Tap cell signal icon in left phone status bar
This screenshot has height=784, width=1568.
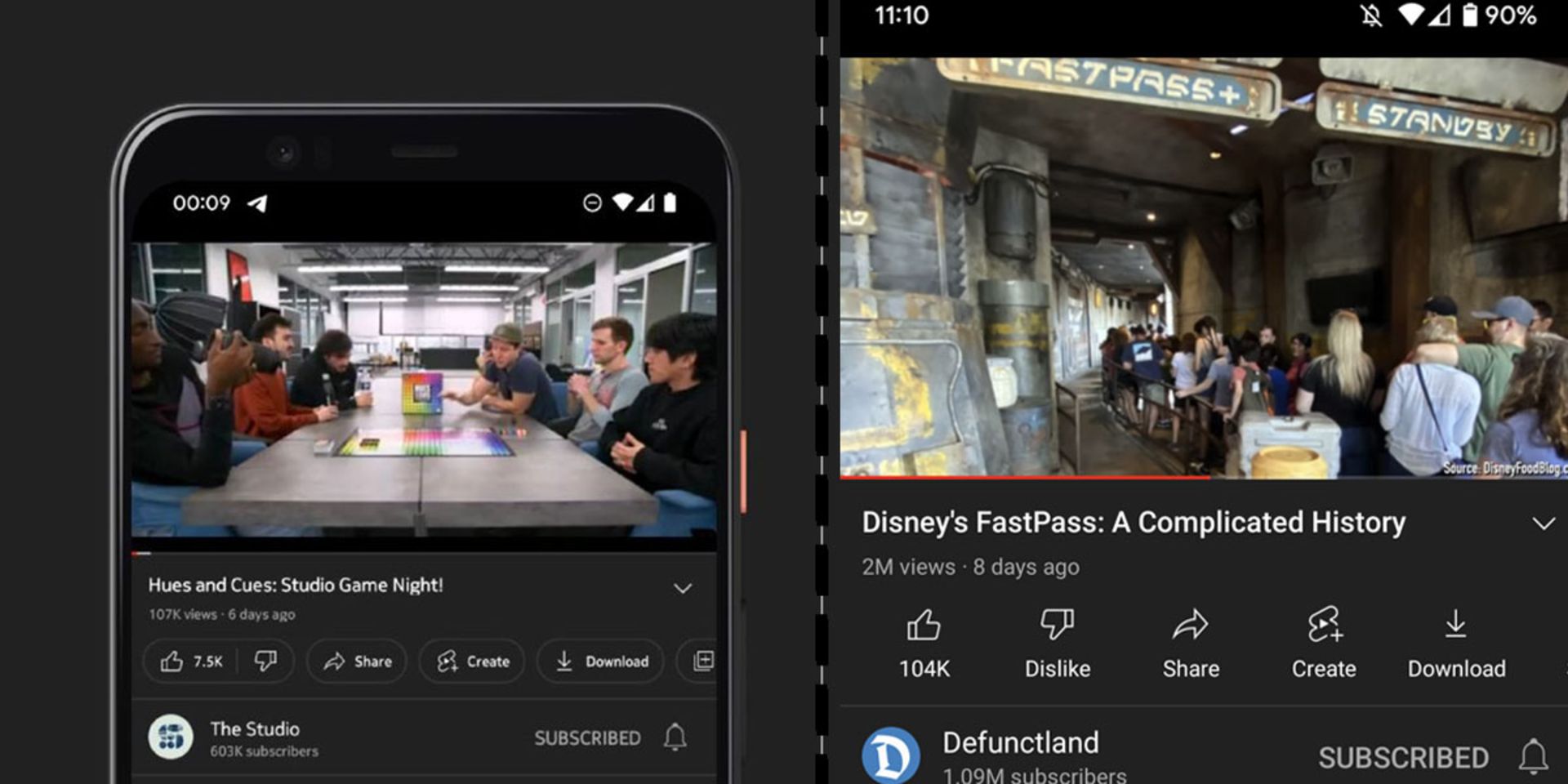pyautogui.click(x=645, y=202)
